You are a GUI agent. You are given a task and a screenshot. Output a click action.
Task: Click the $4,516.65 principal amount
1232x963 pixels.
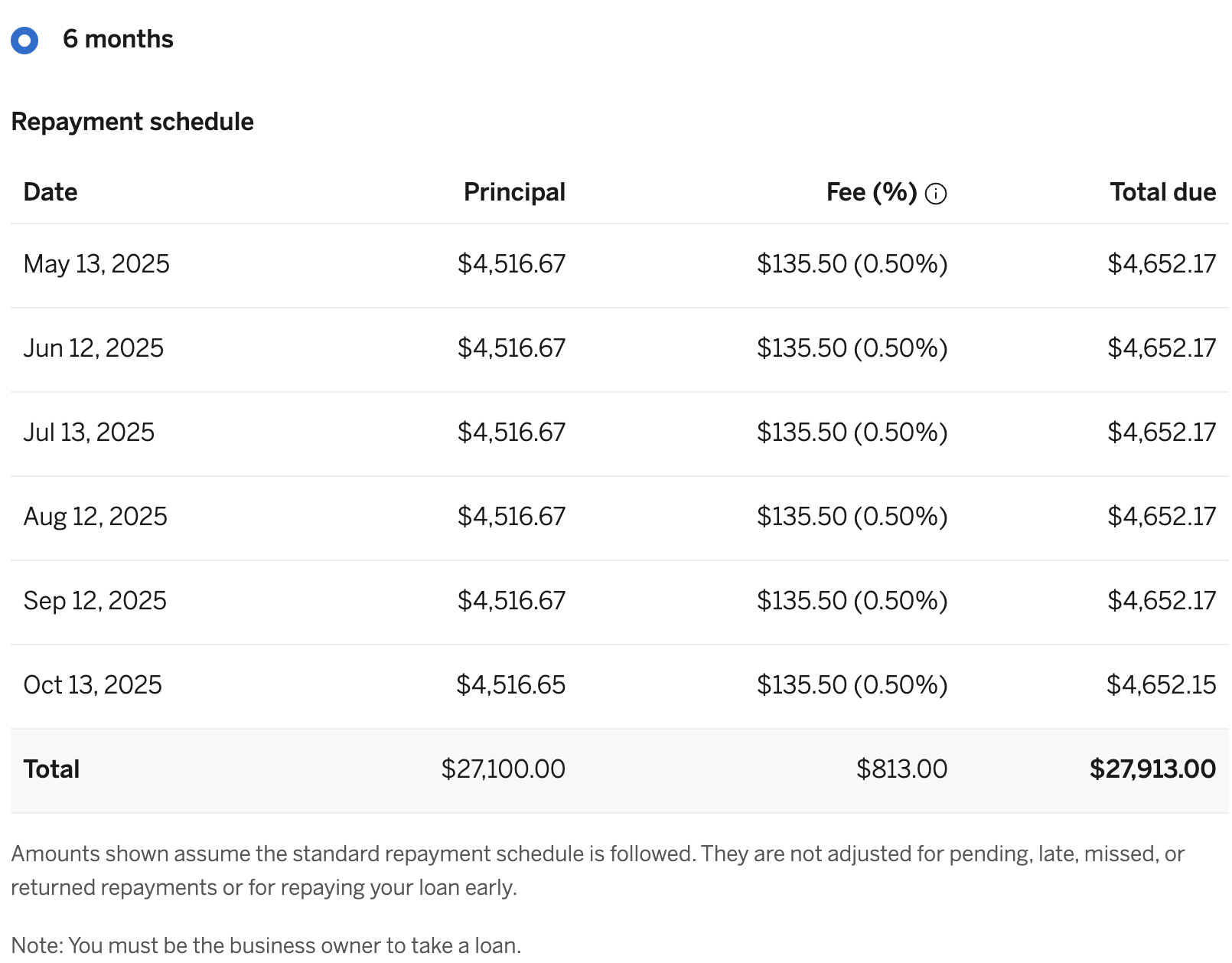tap(510, 685)
